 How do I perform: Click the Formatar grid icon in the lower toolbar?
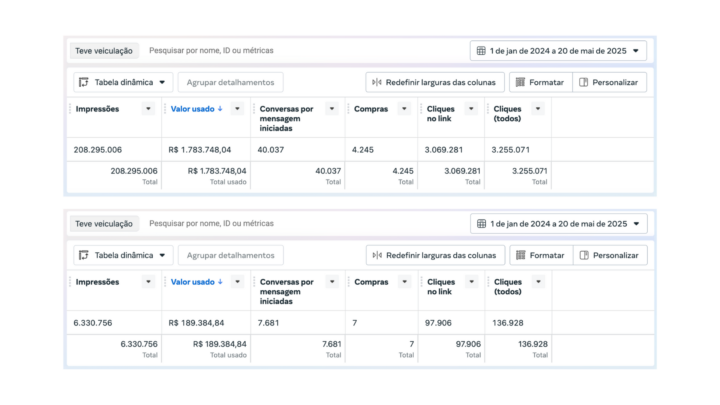(519, 255)
